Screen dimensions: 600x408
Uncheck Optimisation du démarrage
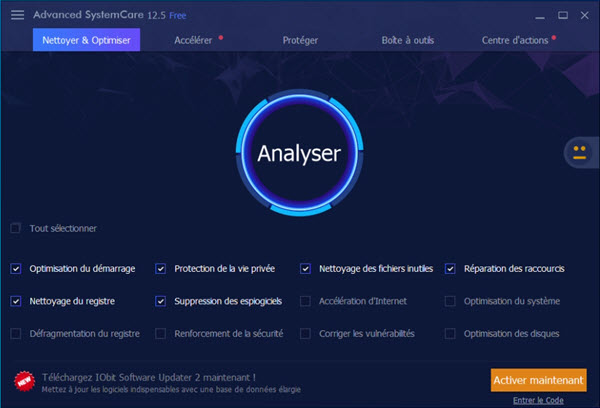[x=16, y=269]
